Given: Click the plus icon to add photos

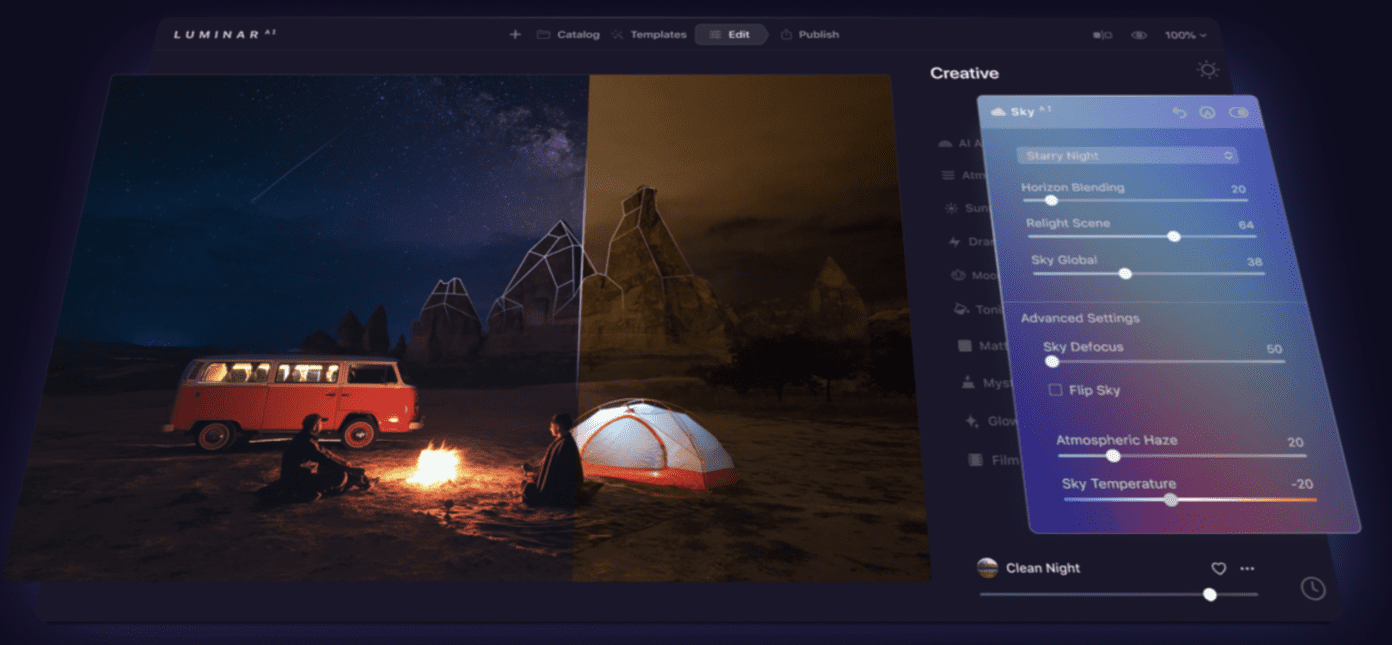Looking at the screenshot, I should (515, 34).
